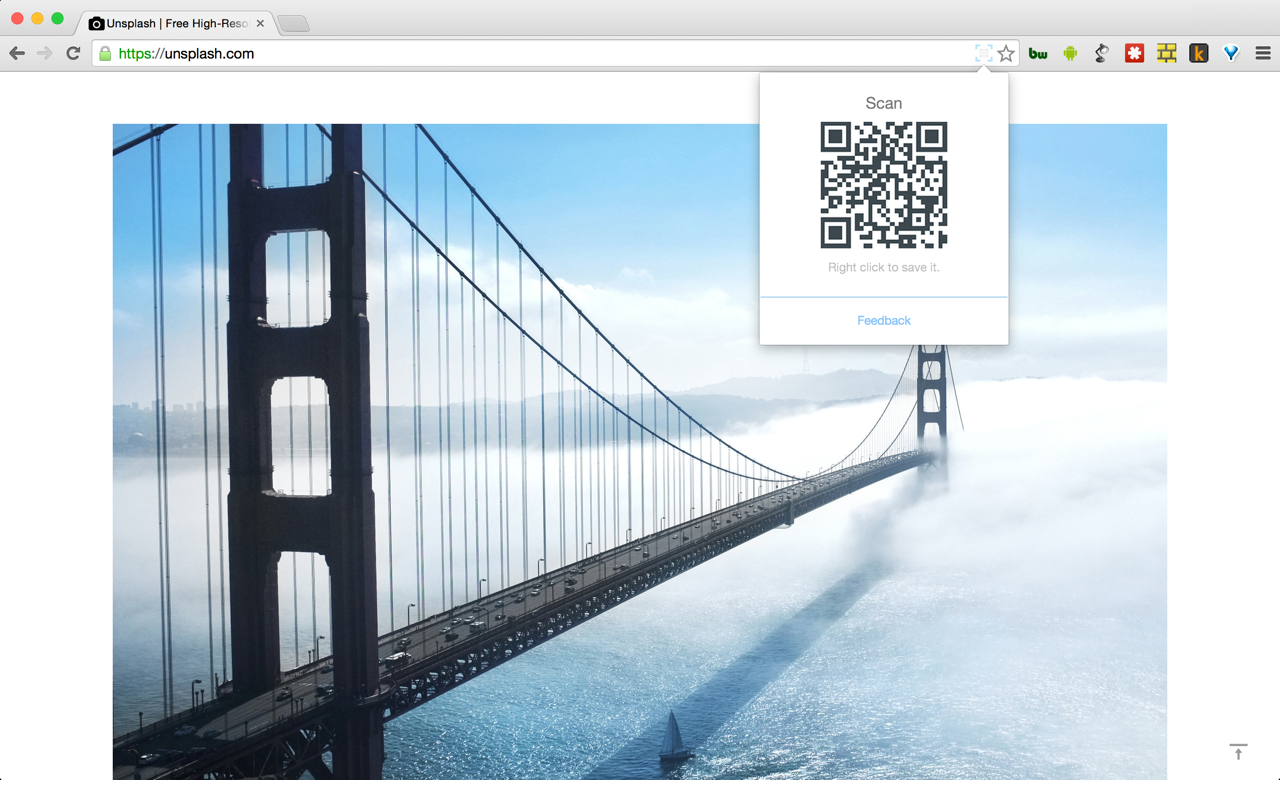Screen dimensions: 1280x800
Task: Click 'Right click to save it' text
Action: point(884,267)
